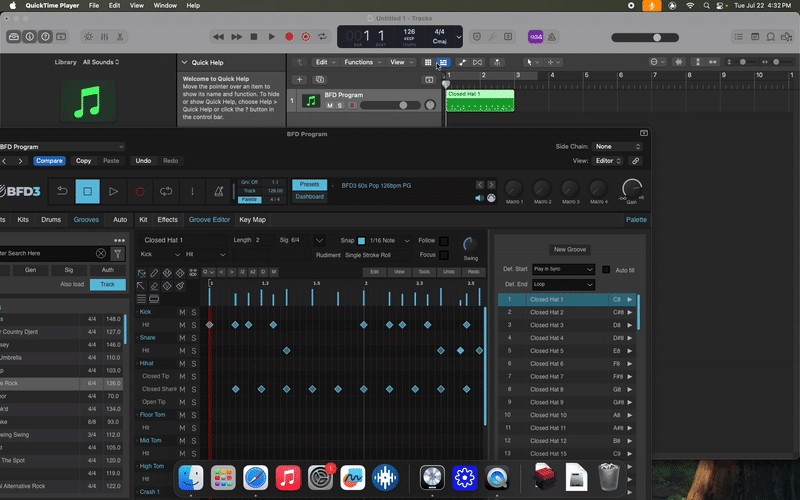Turn the Swing knob in Groove Editor
800x500 pixels.
[470, 244]
